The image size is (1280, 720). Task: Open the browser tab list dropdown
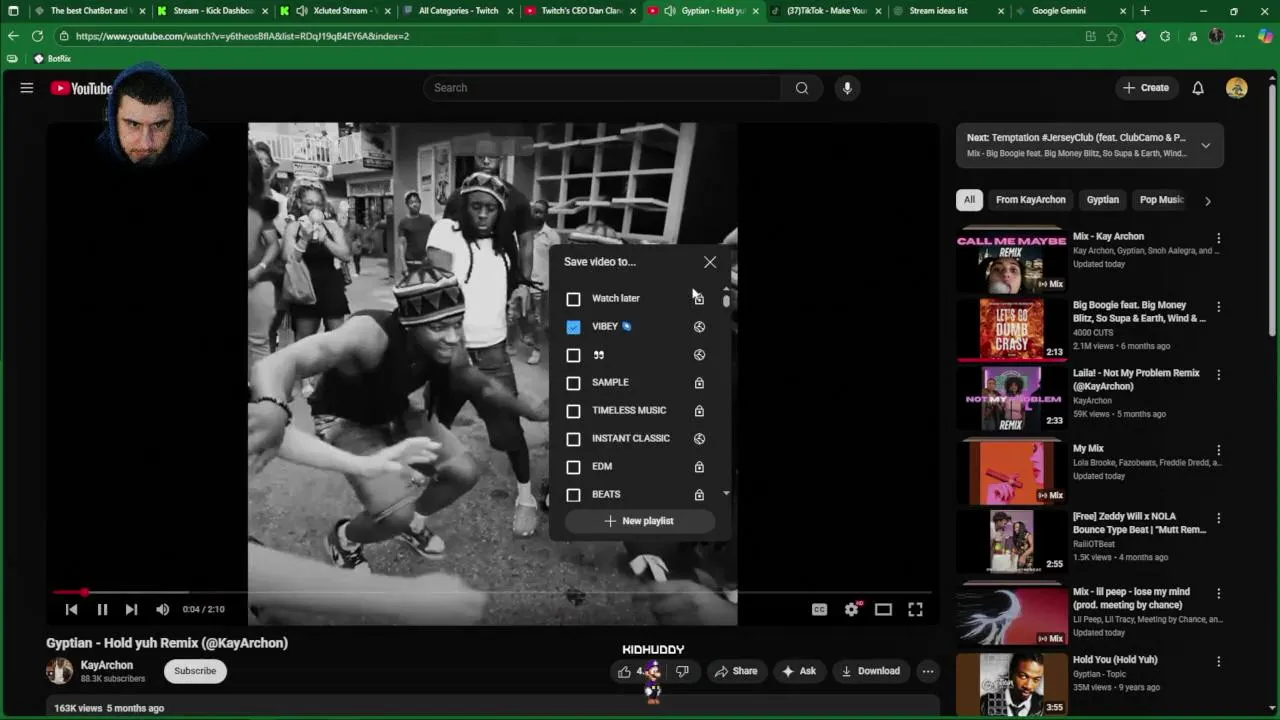[x=13, y=11]
